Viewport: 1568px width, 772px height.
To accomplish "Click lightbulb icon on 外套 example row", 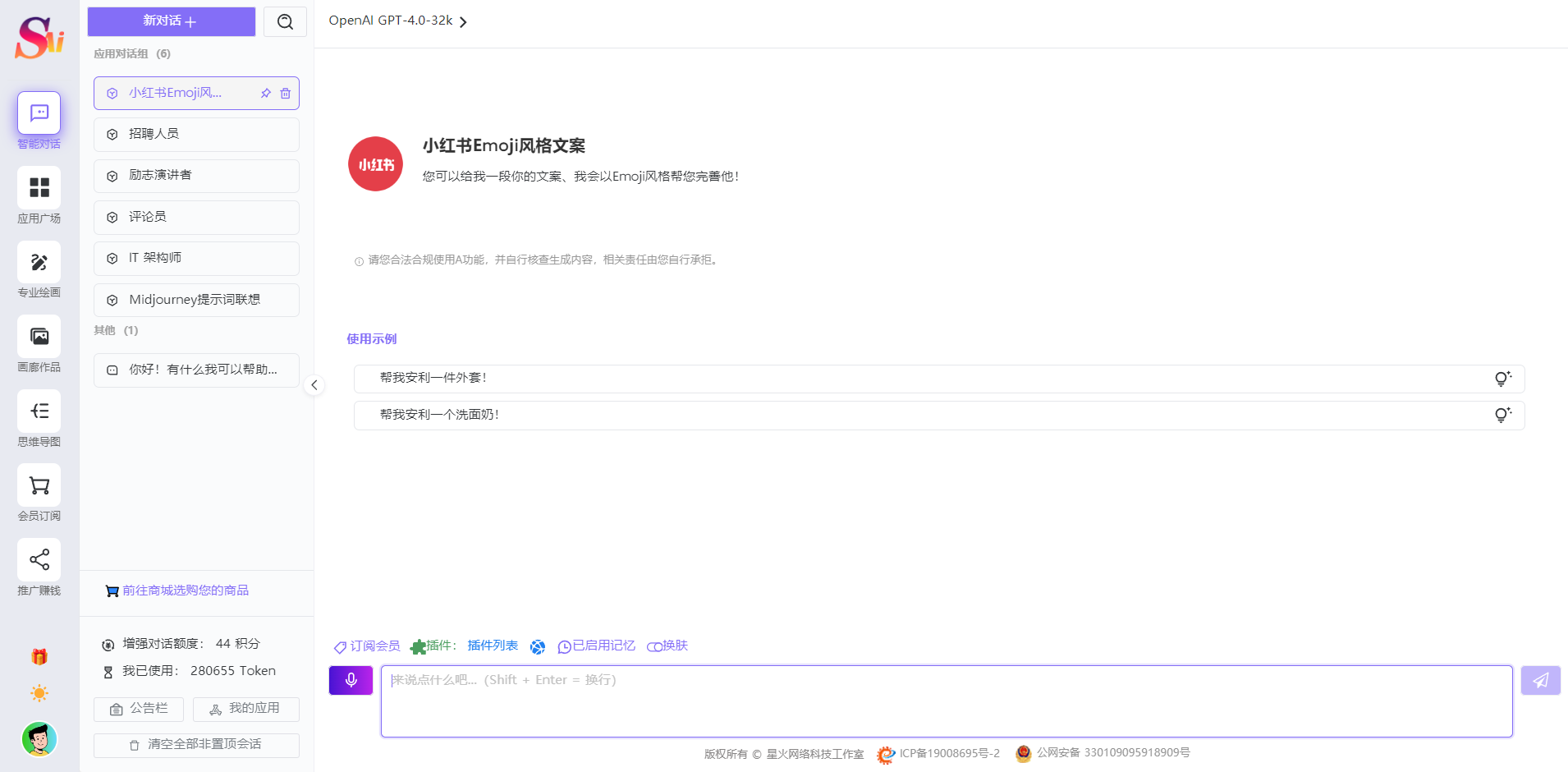I will tap(1502, 379).
